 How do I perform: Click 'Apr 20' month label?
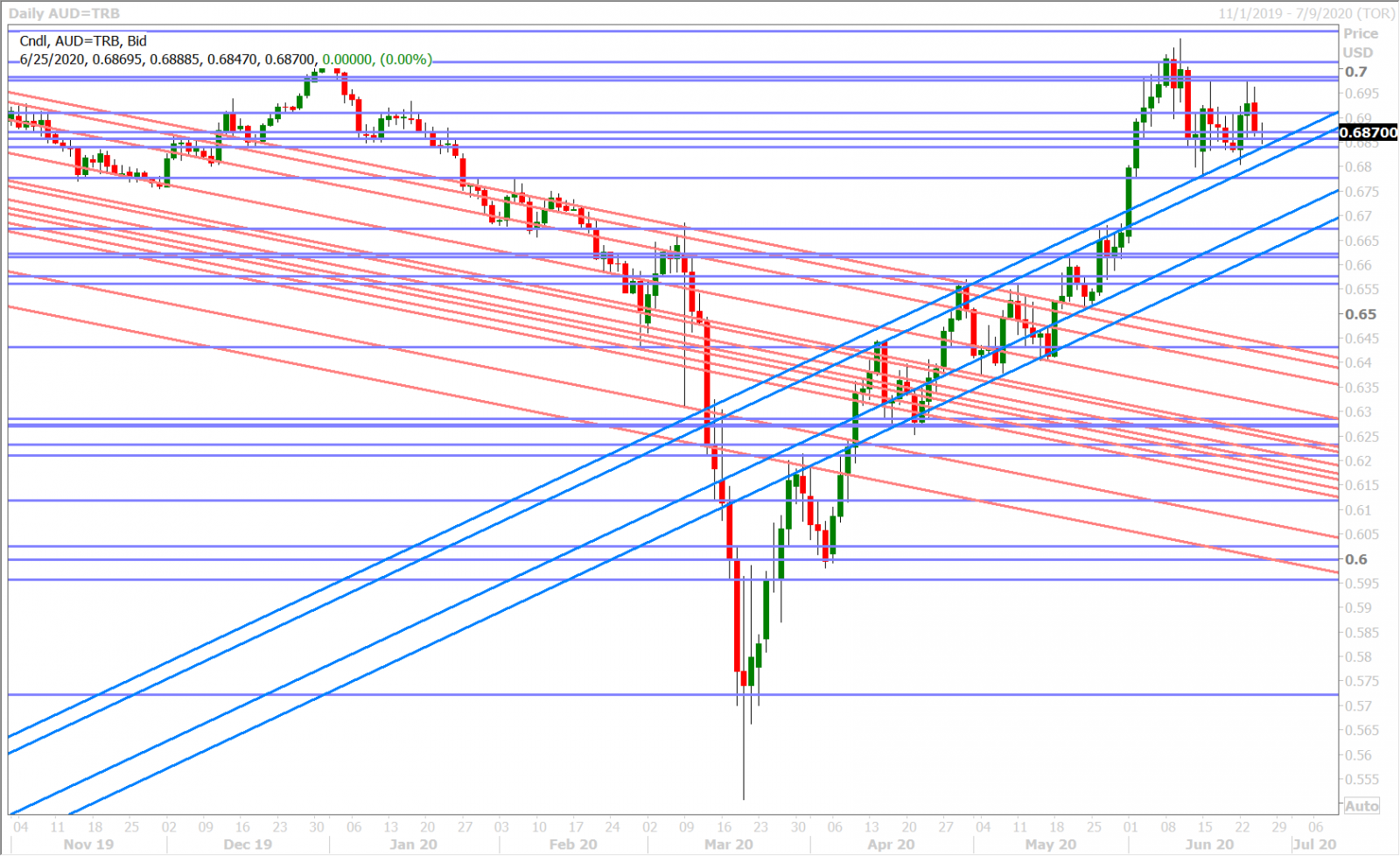tap(891, 845)
